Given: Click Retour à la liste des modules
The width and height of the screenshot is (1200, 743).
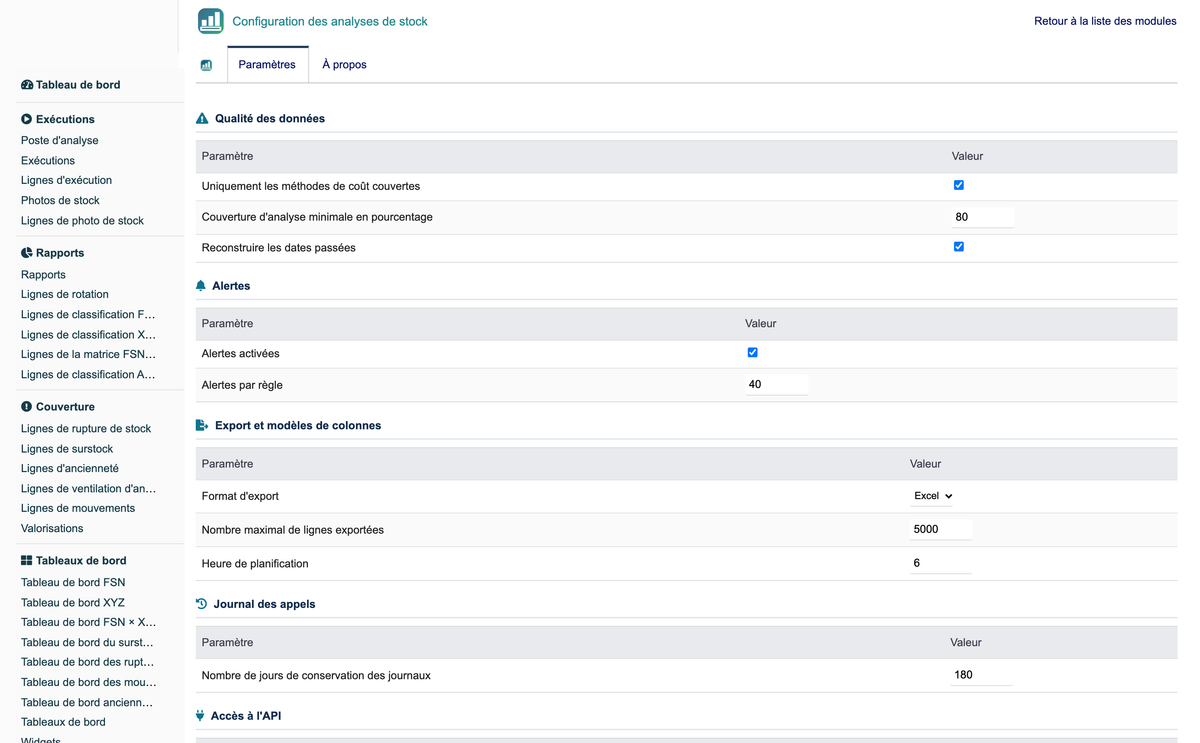Looking at the screenshot, I should pos(1105,21).
